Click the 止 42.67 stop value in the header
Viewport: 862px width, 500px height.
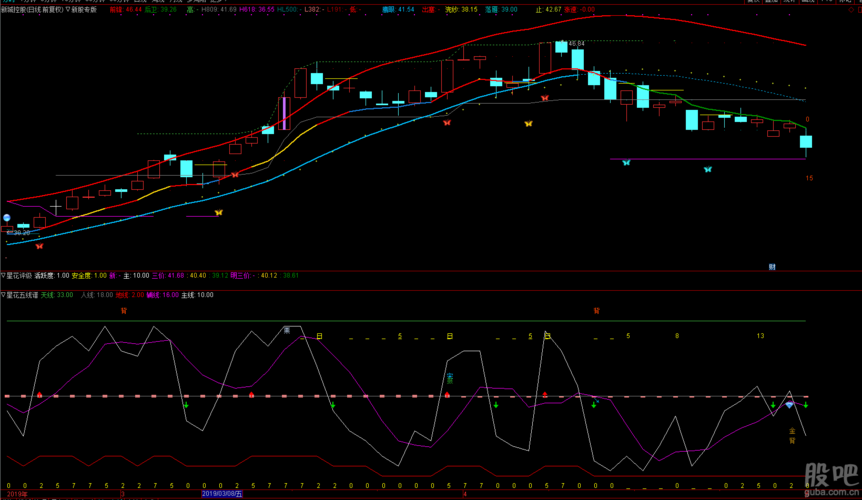[x=549, y=9]
